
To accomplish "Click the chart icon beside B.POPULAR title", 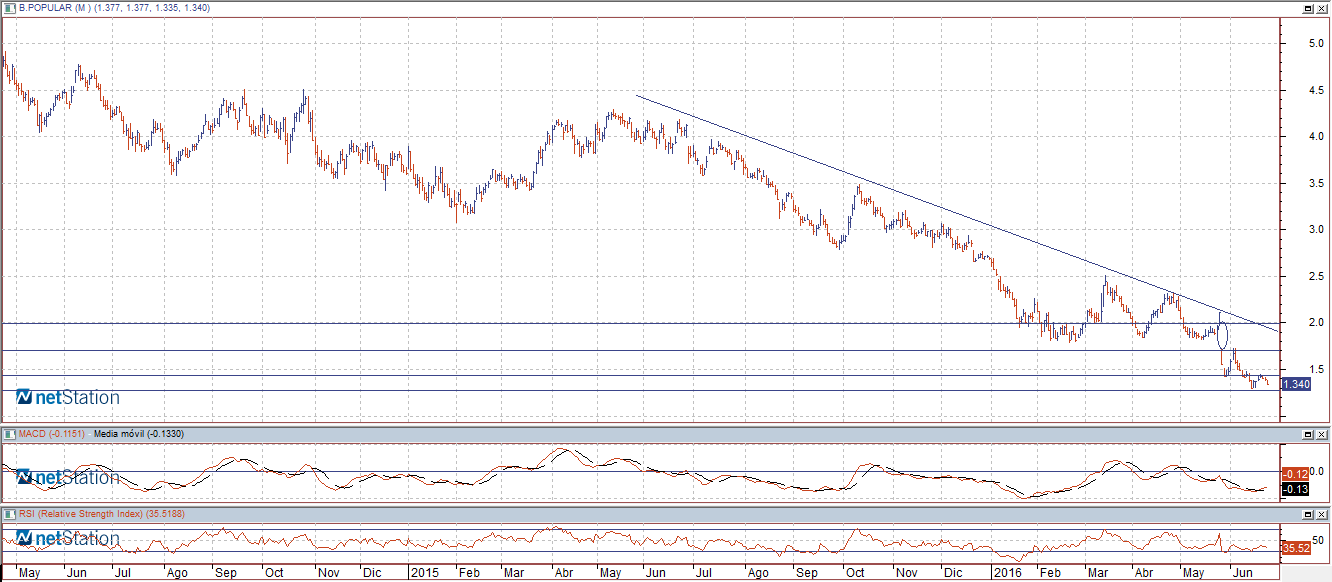I will click(9, 7).
